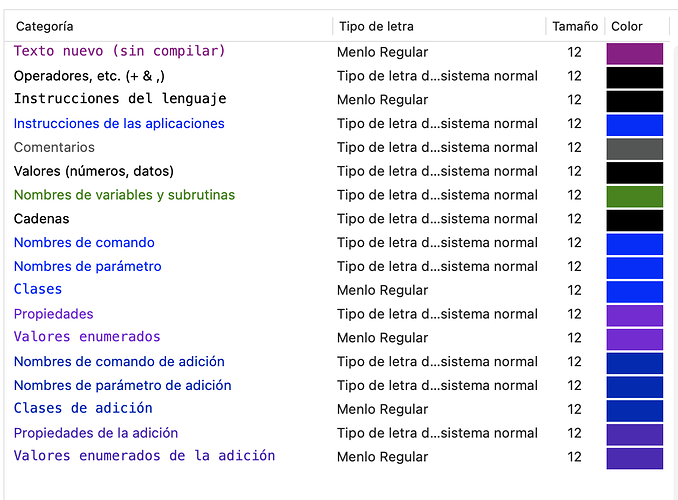
Task: Click the purple swatch for Texto nuevo
Action: click(x=634, y=53)
